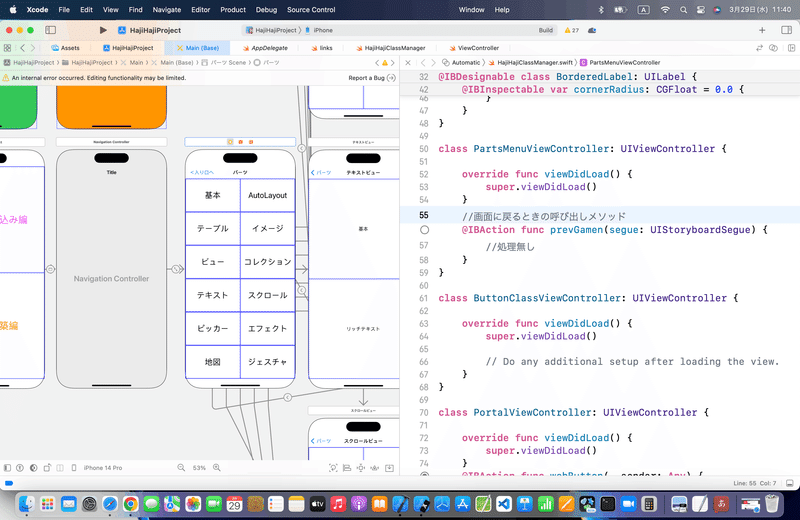
Task: Select the パーツ Scene breadcrumb
Action: point(224,63)
